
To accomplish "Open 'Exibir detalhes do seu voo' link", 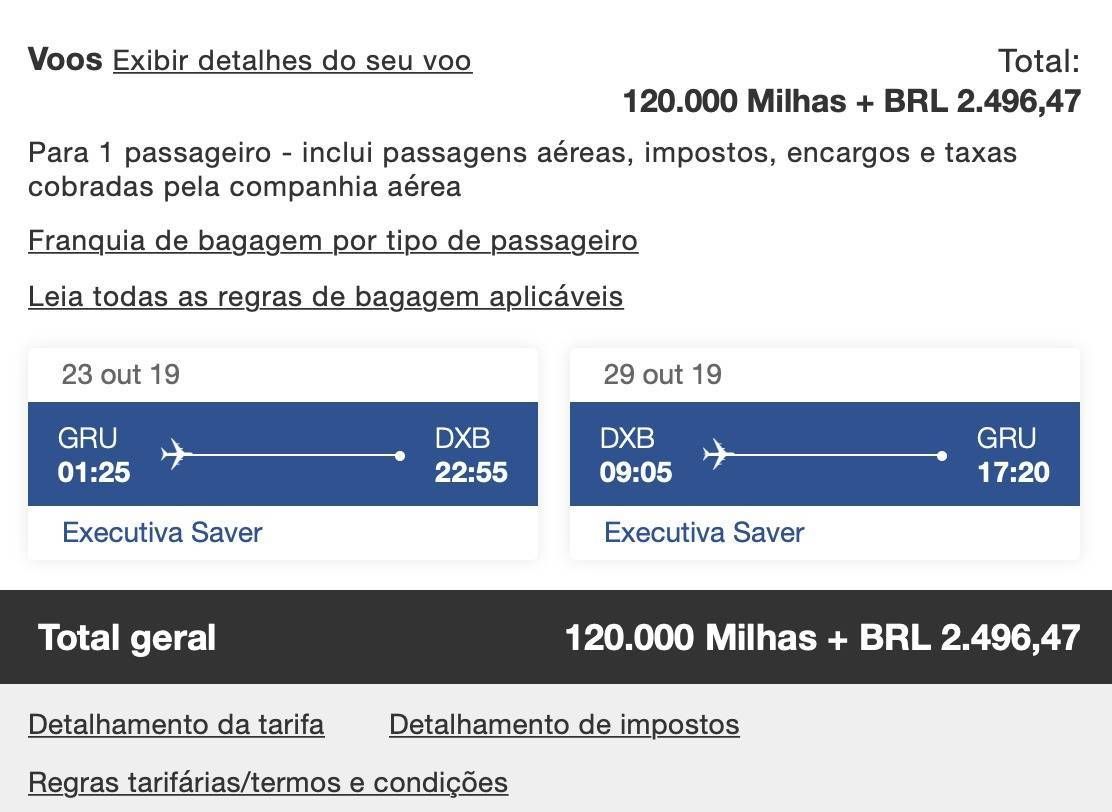I will point(292,61).
